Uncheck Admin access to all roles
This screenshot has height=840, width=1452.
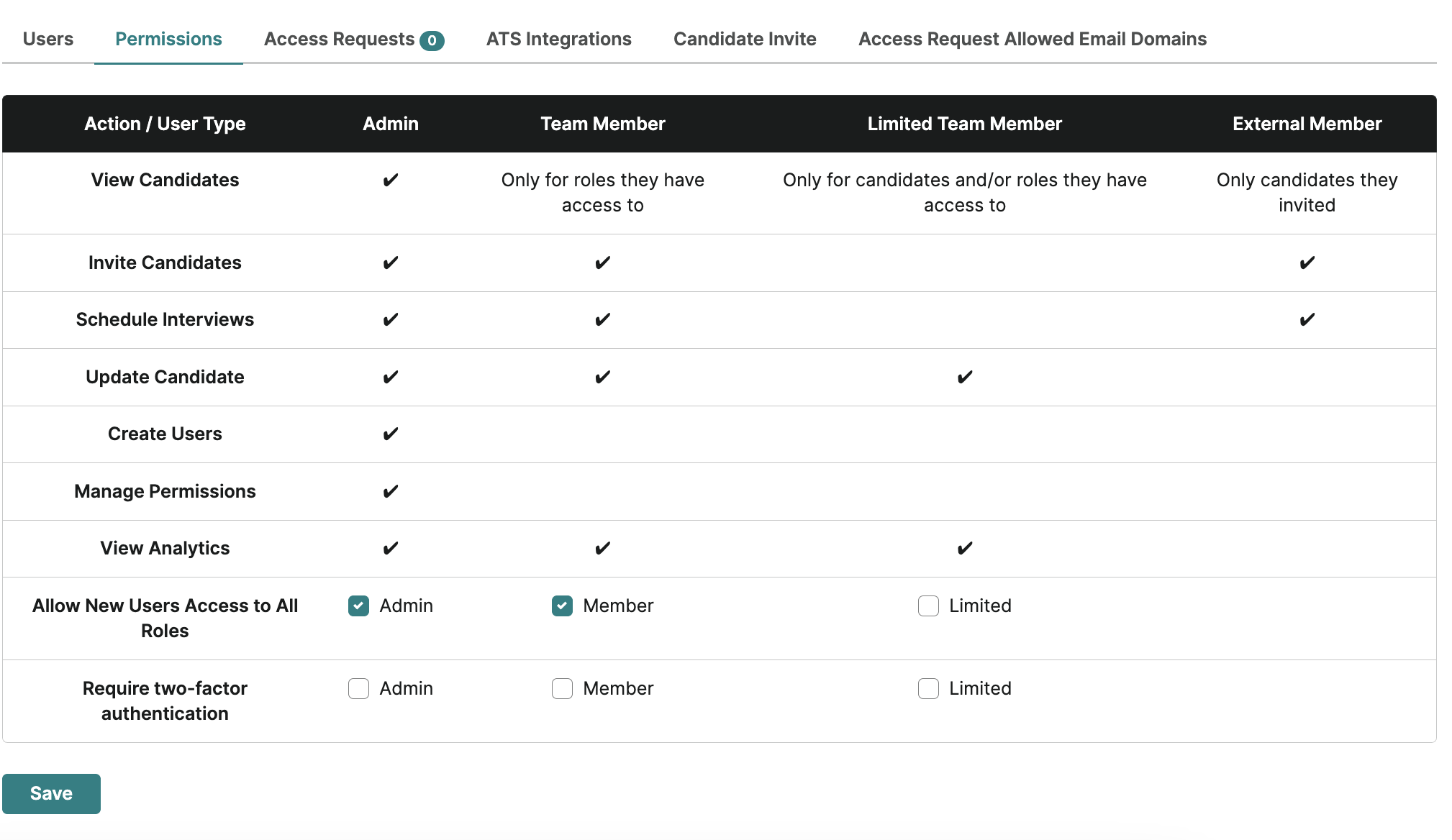(x=358, y=606)
